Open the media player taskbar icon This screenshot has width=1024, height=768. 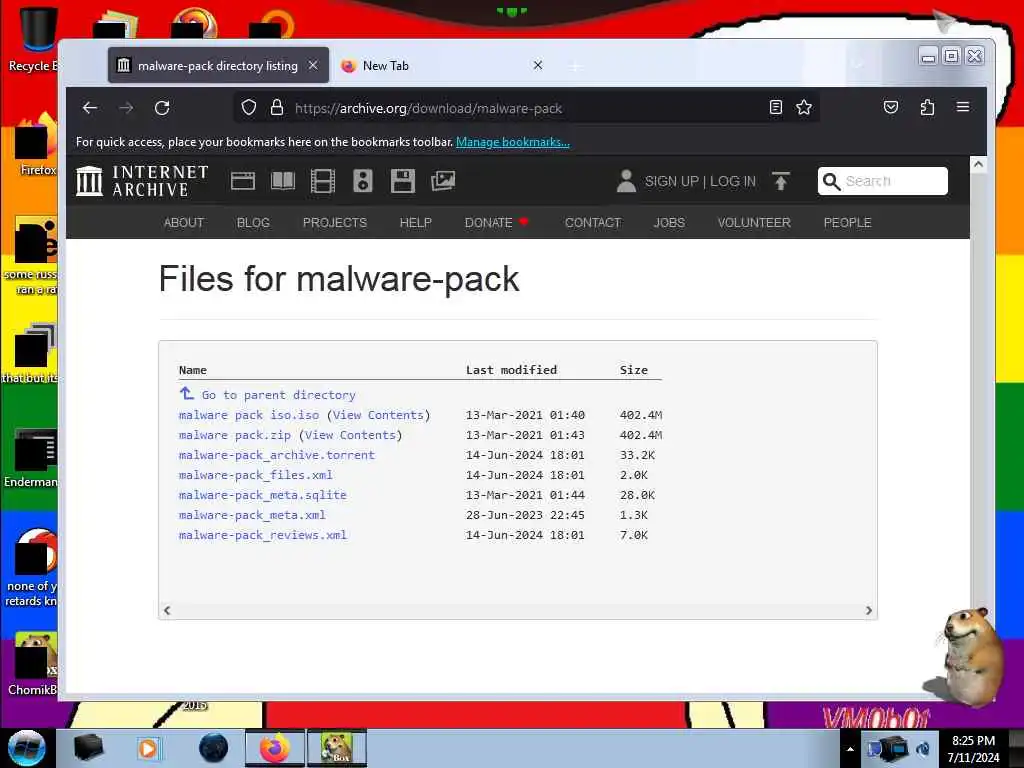coord(148,748)
